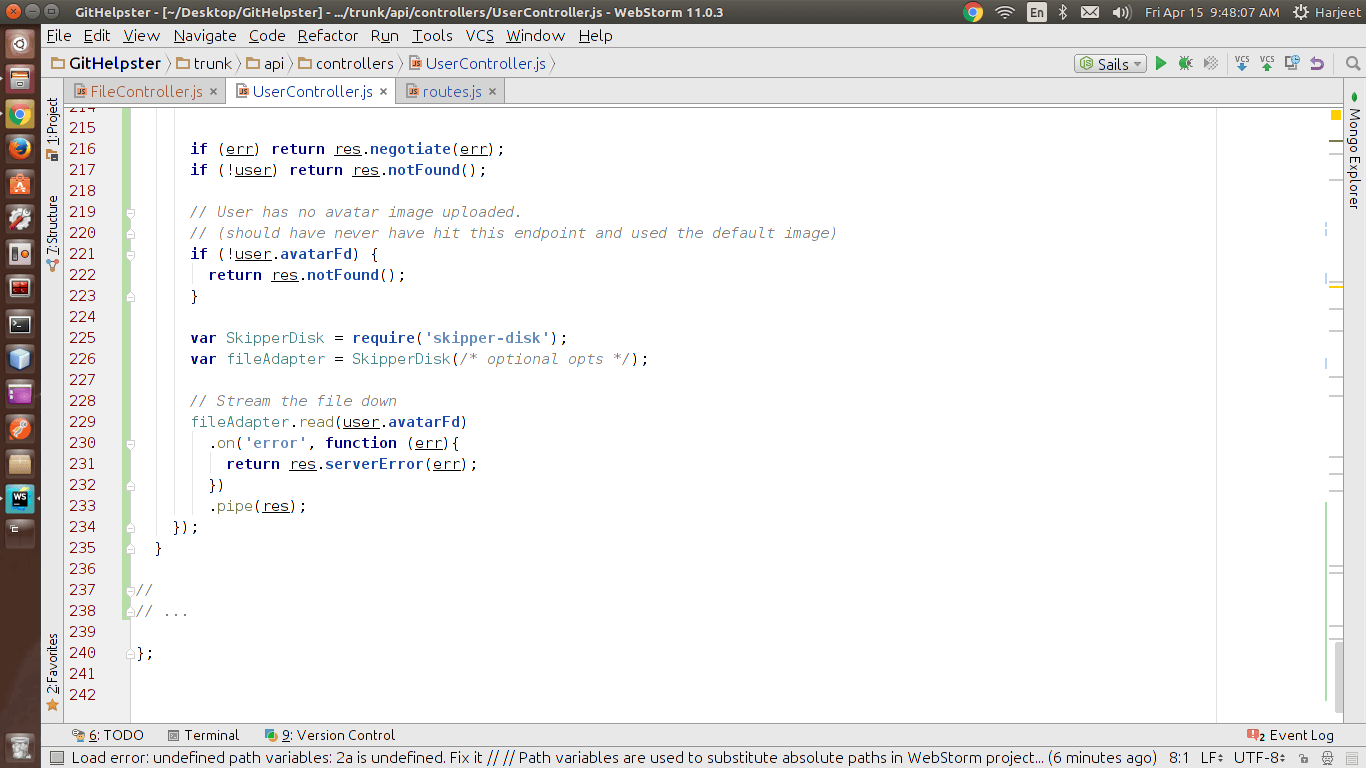Open the Refactor menu
1366x768 pixels.
pos(328,35)
